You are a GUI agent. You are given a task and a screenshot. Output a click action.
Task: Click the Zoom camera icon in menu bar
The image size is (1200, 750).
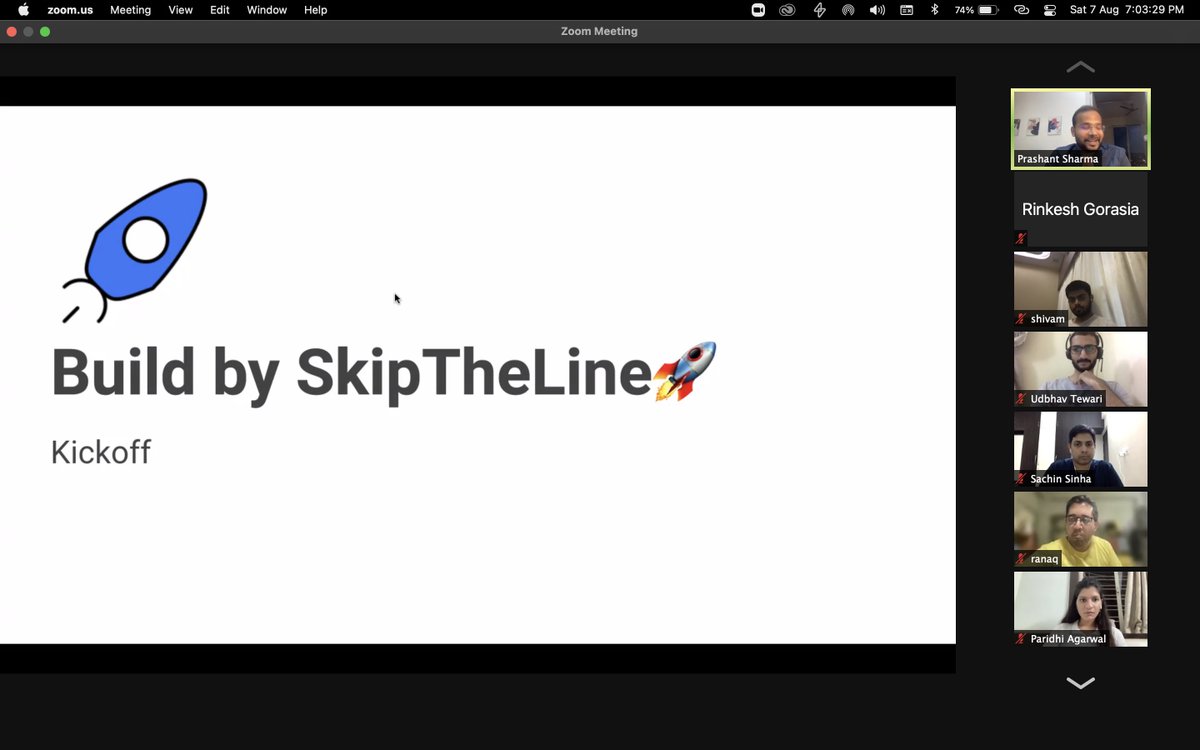(x=758, y=10)
